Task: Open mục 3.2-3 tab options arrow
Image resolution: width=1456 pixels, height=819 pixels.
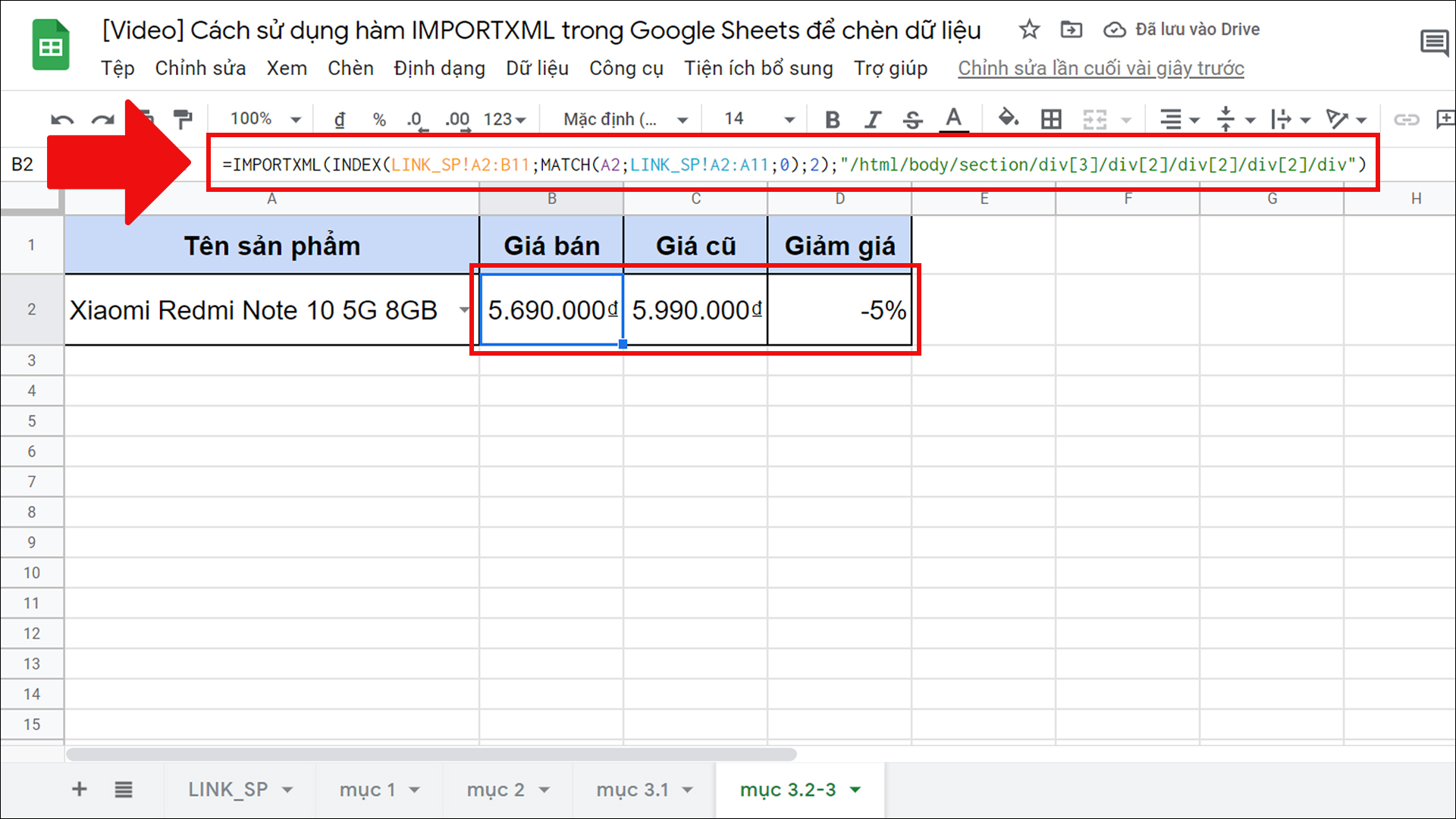Action: pyautogui.click(x=855, y=790)
